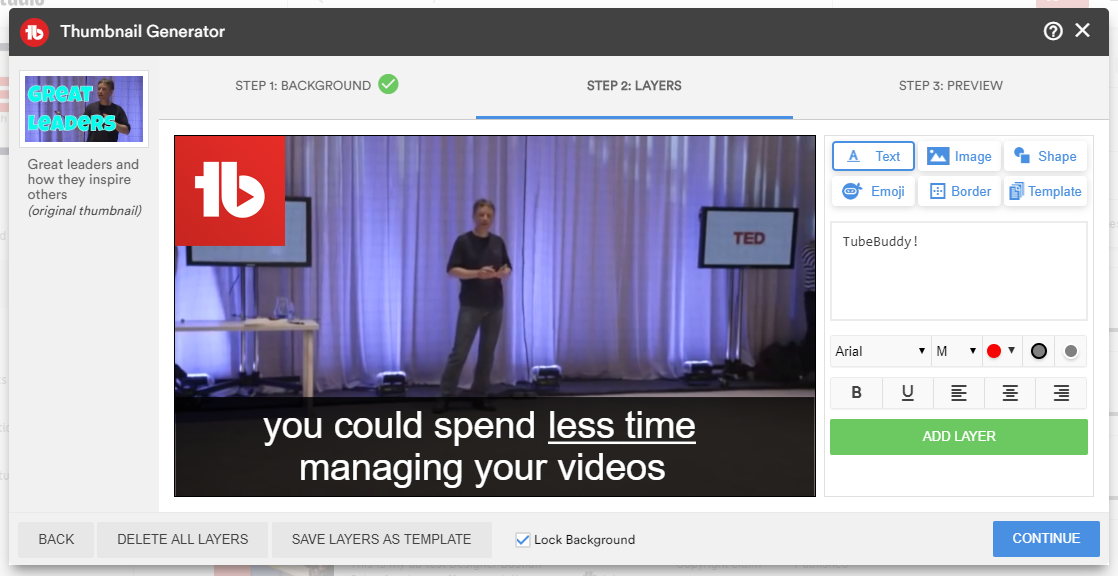
Task: Click the 'Great leaders and how they inspire others' title
Action: click(83, 180)
